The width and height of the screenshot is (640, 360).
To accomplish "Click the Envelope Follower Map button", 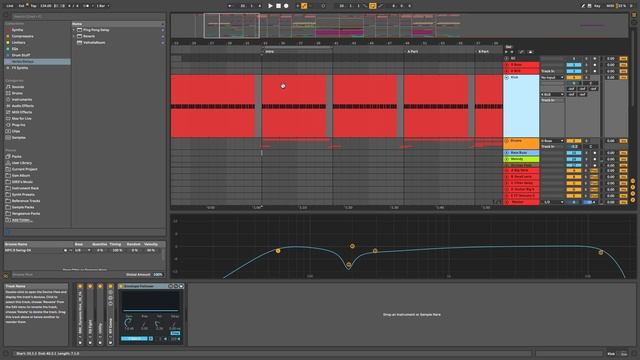I will point(135,338).
